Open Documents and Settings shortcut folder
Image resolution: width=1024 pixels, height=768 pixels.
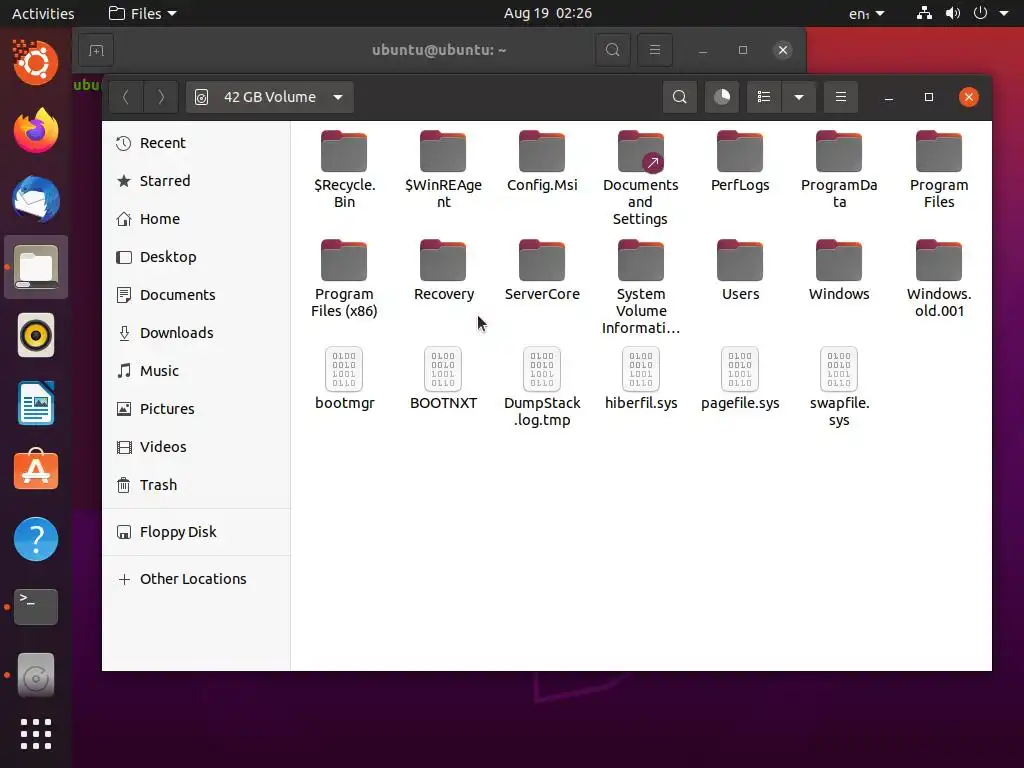click(641, 178)
